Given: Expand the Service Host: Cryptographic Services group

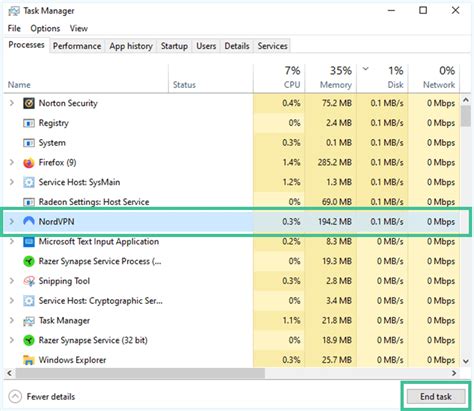Looking at the screenshot, I should [x=12, y=301].
